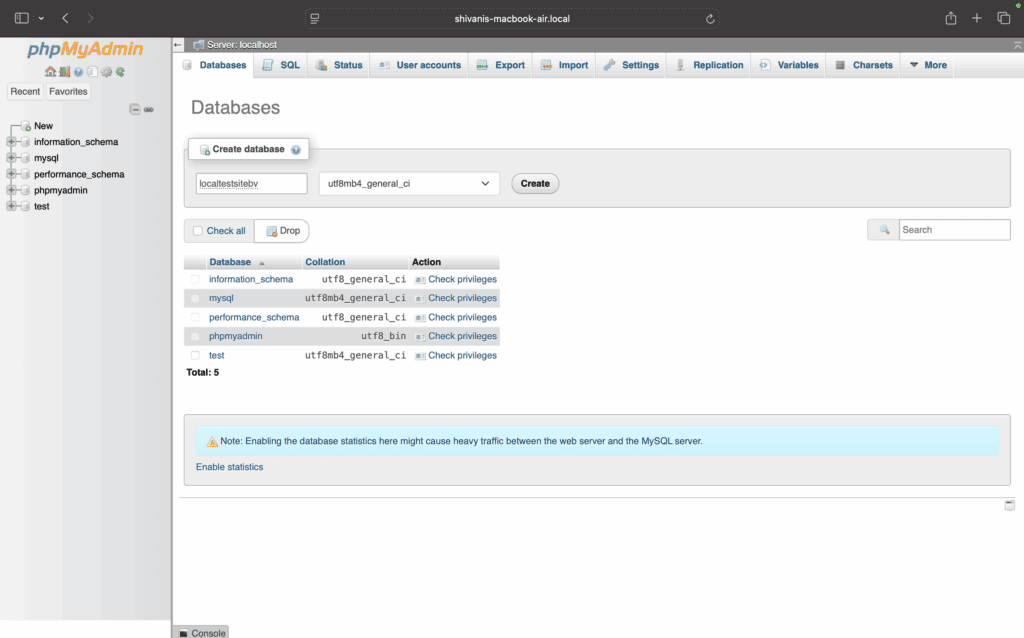Click the help icon next to Create database
The width and height of the screenshot is (1024, 638).
(296, 150)
